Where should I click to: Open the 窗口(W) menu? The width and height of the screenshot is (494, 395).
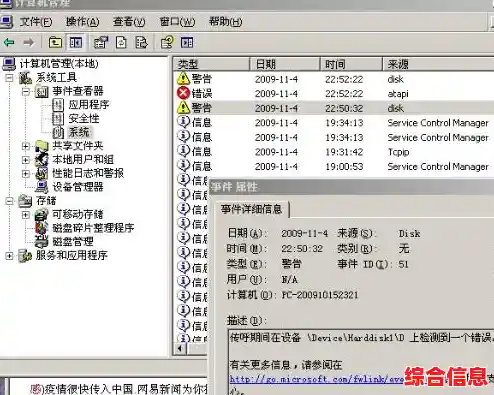(177, 22)
